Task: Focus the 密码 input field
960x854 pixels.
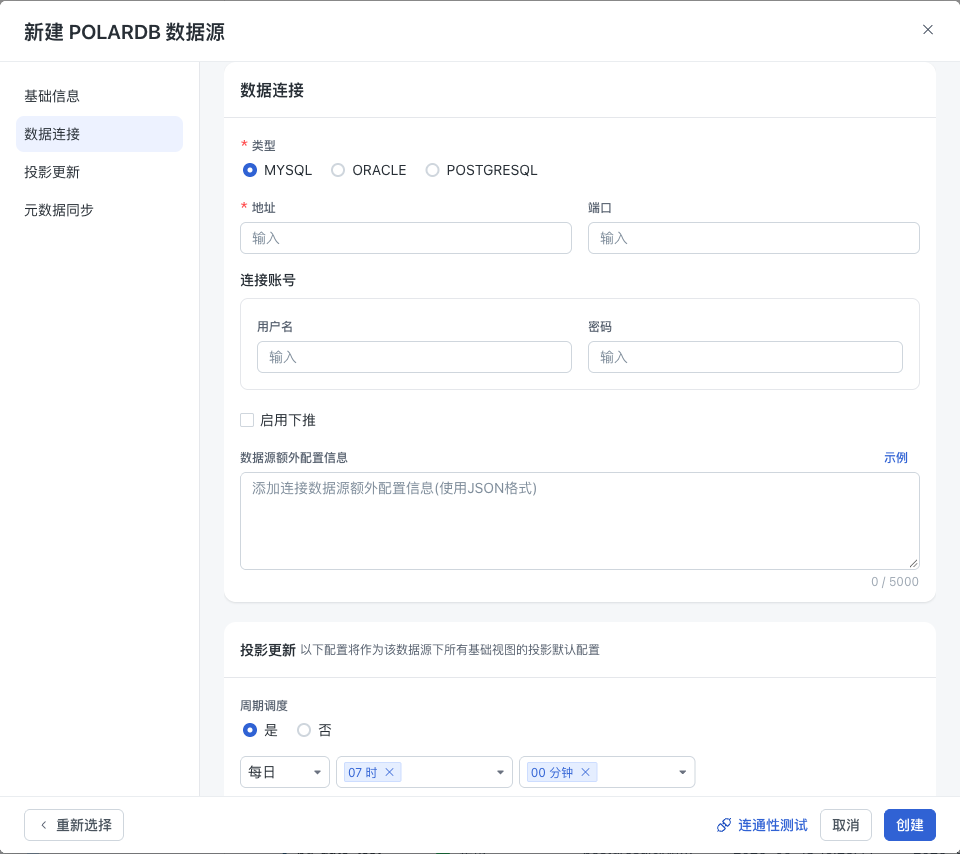Action: [745, 357]
